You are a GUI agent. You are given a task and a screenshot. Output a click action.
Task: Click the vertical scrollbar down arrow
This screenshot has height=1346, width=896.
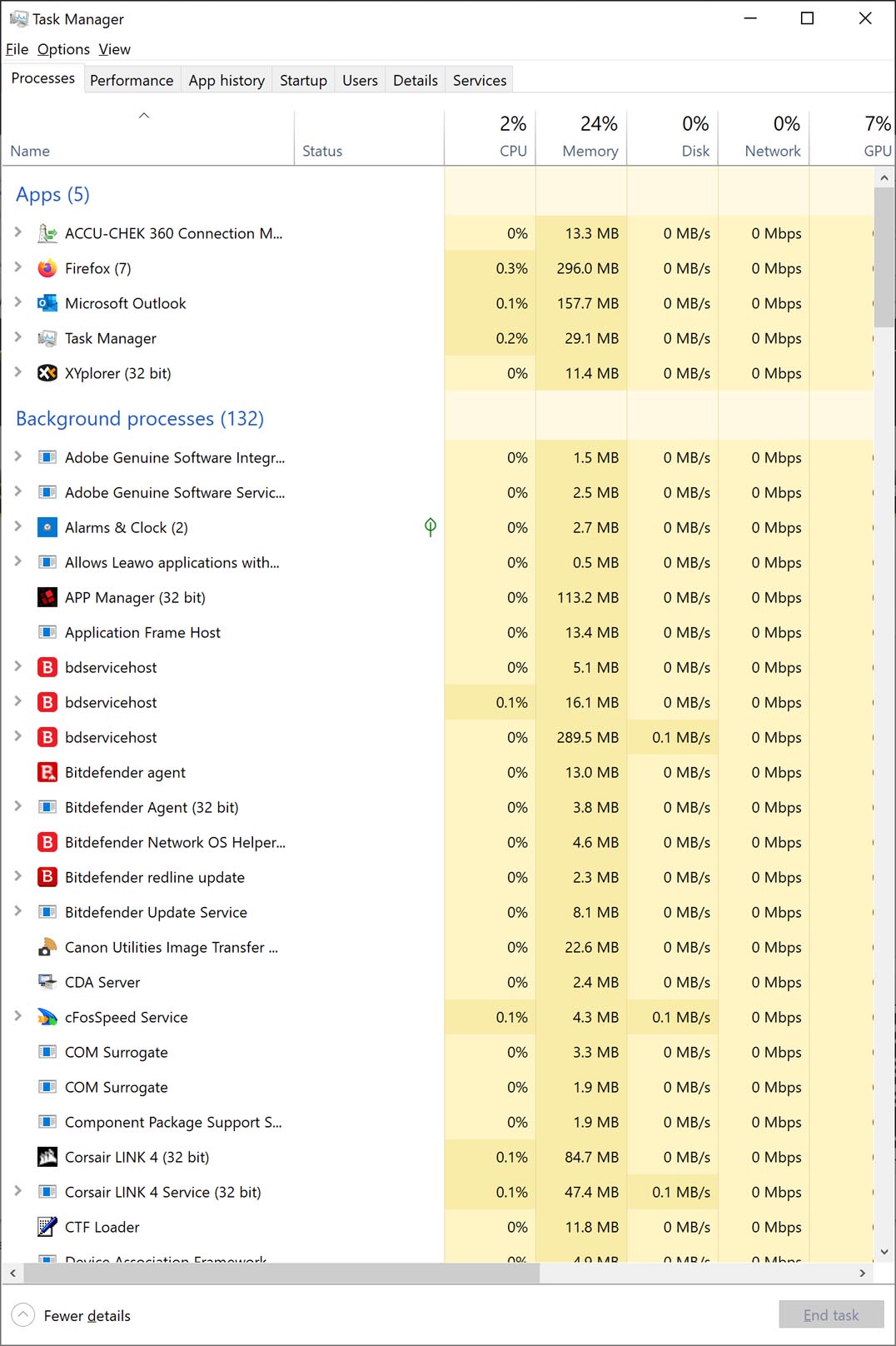[x=884, y=1252]
